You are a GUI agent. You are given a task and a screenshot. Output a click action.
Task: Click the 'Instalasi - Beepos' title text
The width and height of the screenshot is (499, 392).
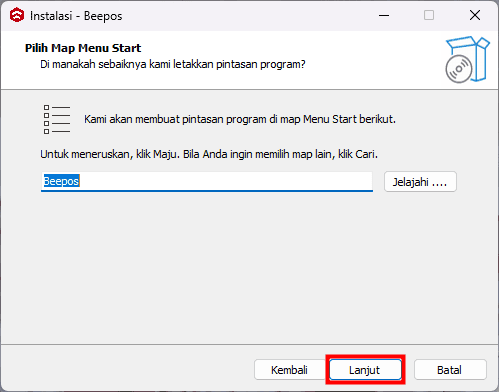(76, 16)
